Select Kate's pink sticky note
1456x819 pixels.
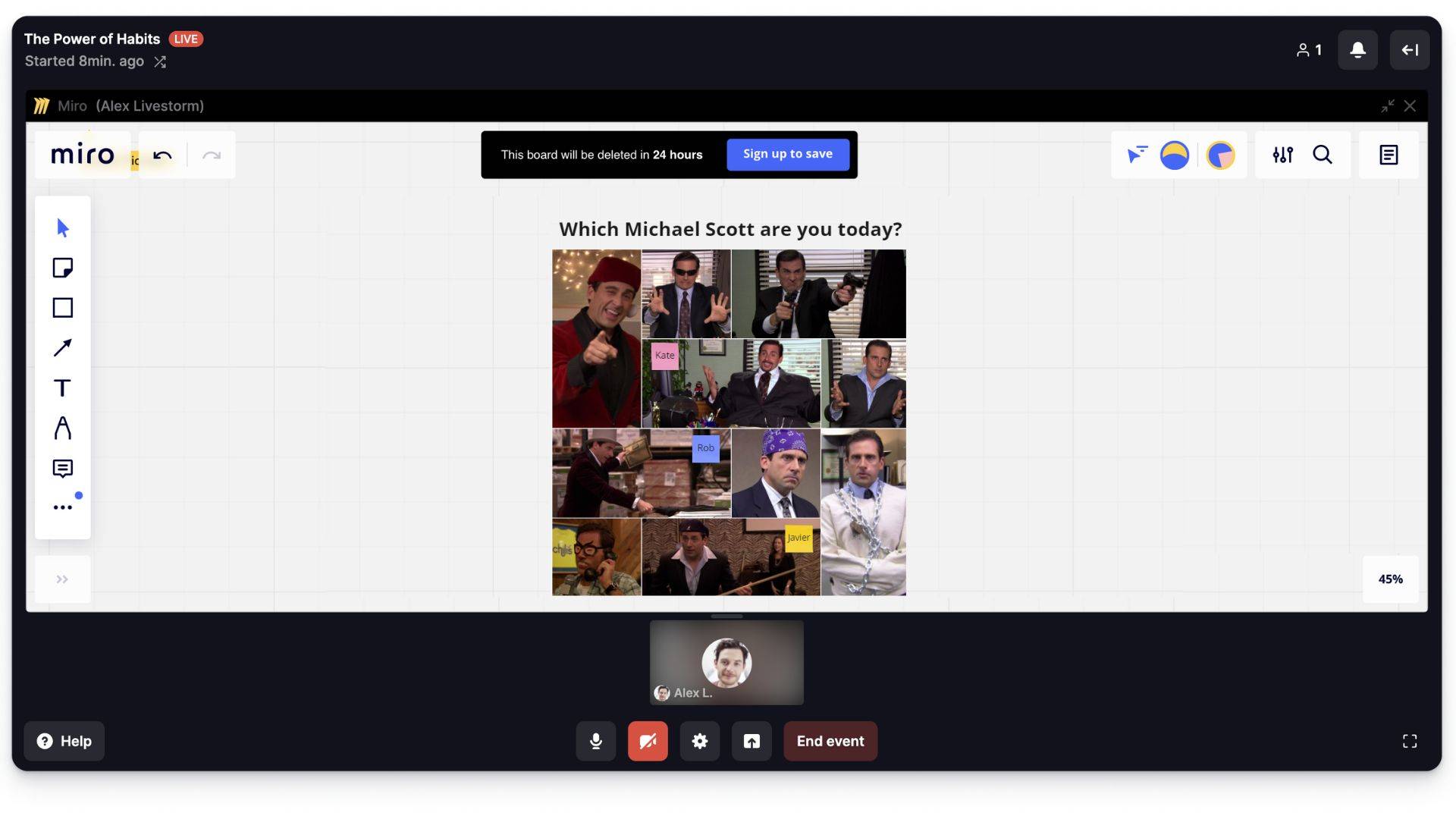pos(665,356)
